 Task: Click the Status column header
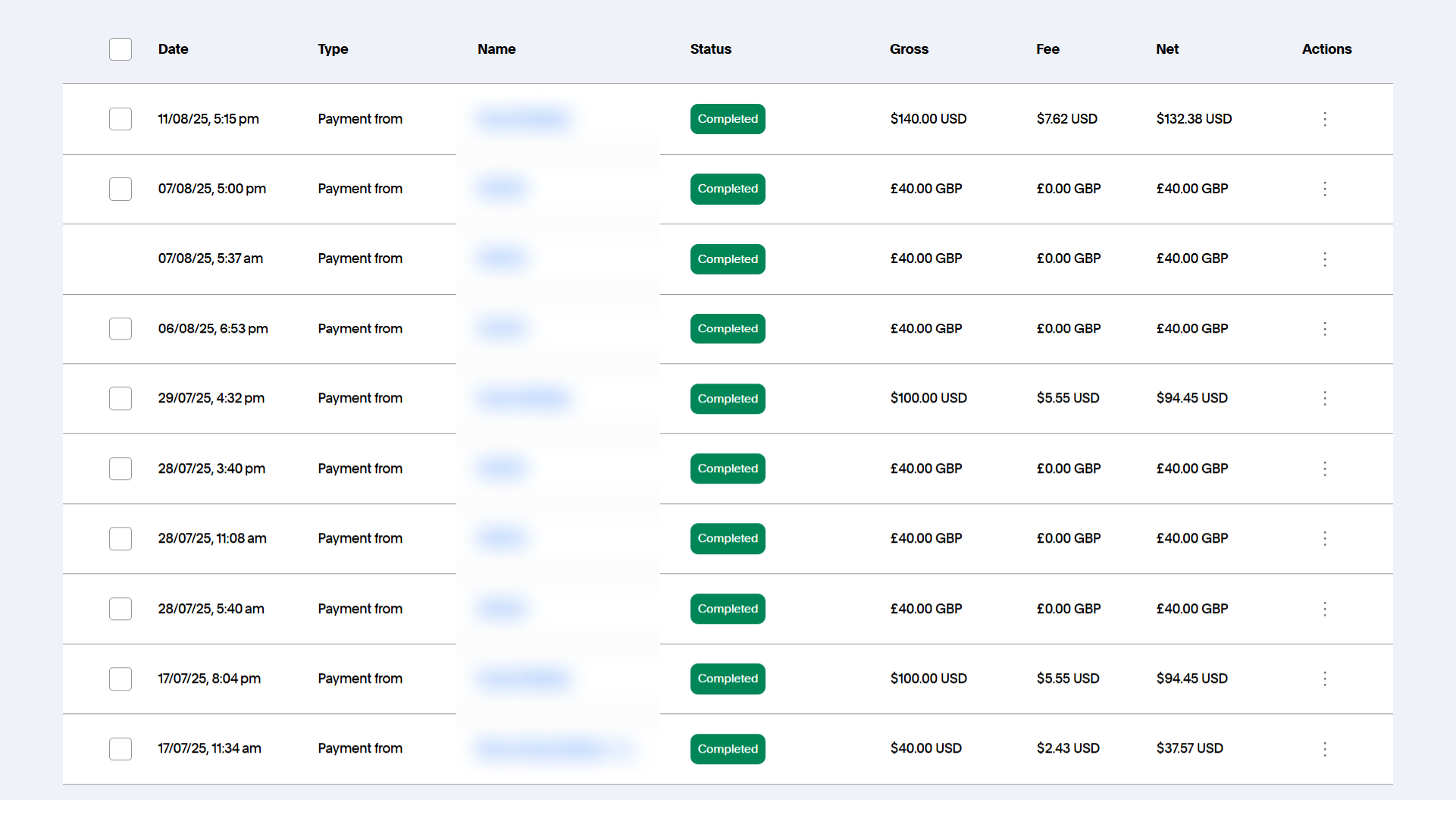(x=710, y=49)
